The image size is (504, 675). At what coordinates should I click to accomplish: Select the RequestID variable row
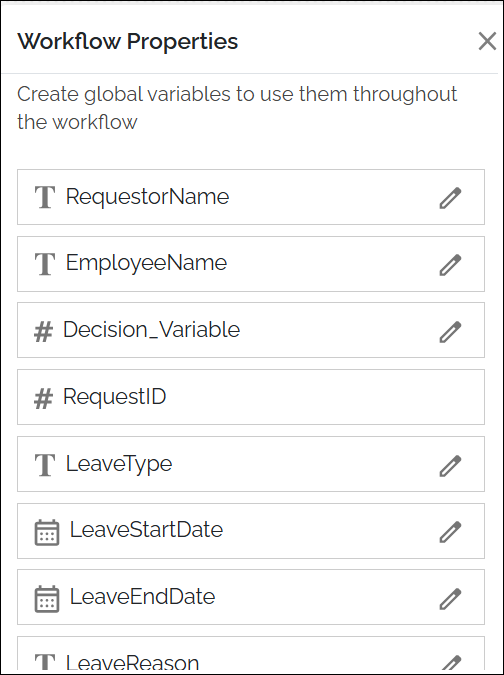click(x=251, y=397)
